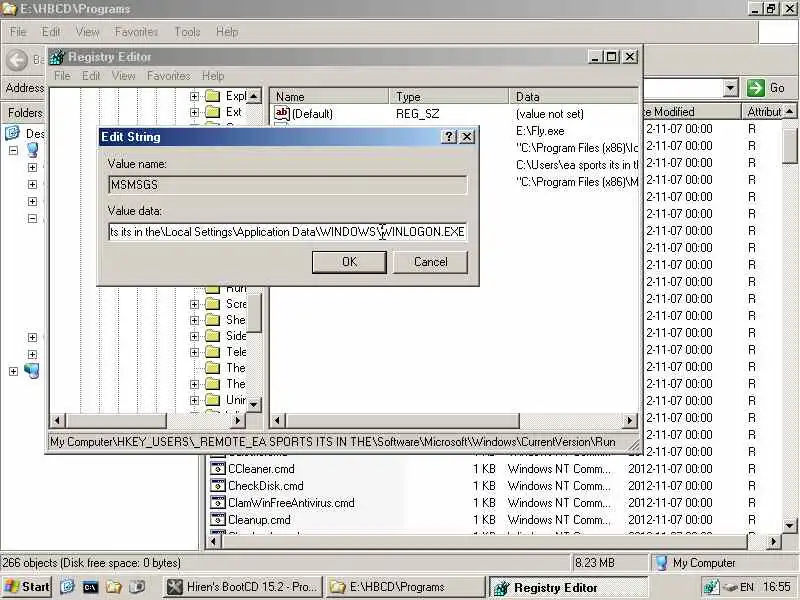The image size is (800, 600).
Task: Select the Scre folder icon in tree
Action: pos(212,304)
